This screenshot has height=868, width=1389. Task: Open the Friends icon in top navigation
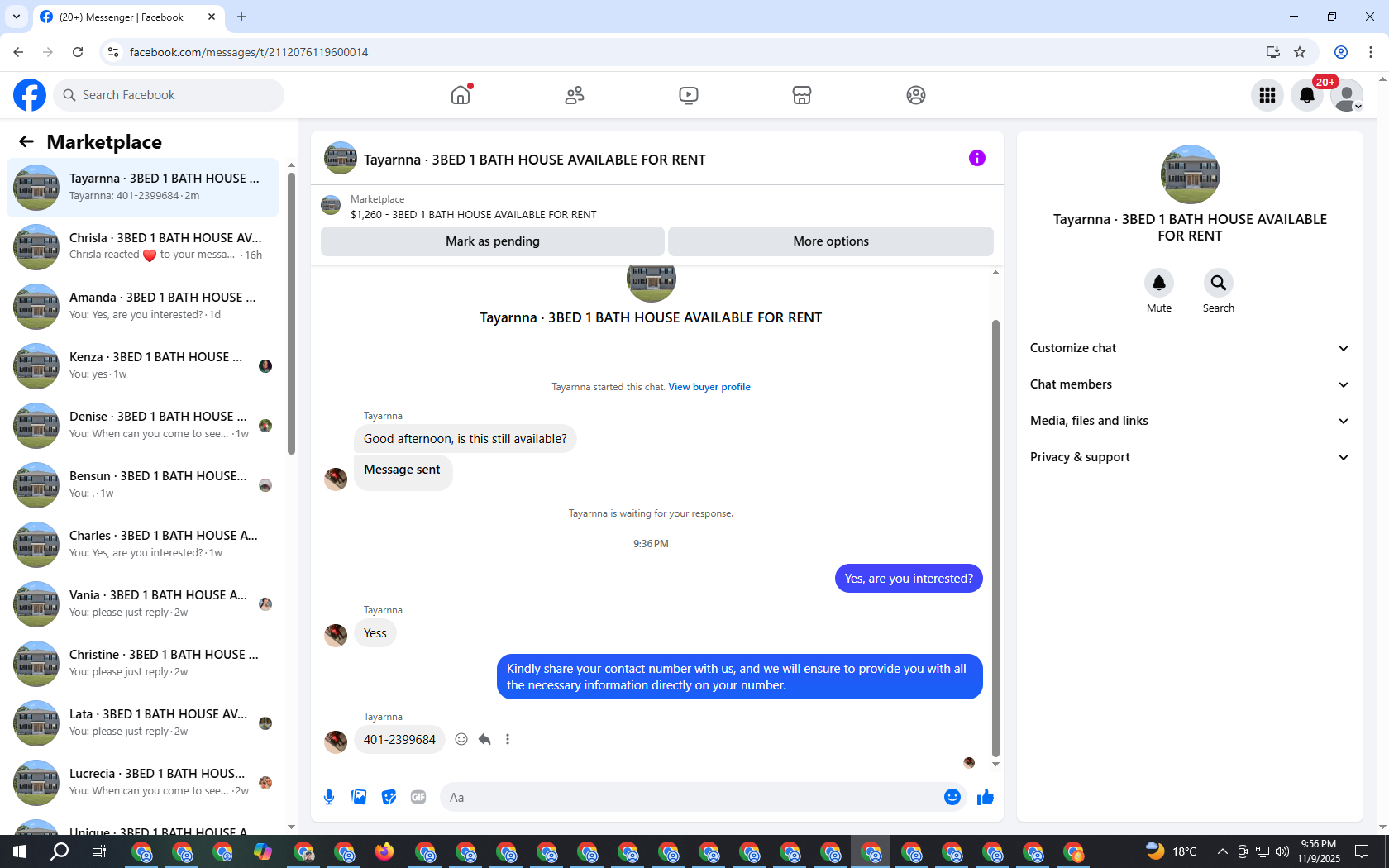[x=575, y=95]
